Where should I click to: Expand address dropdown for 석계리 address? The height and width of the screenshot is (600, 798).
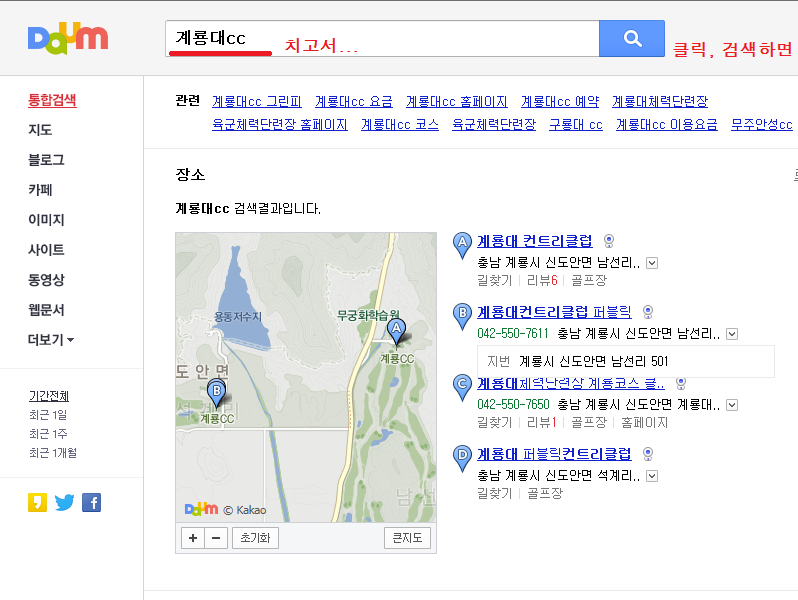(652, 476)
